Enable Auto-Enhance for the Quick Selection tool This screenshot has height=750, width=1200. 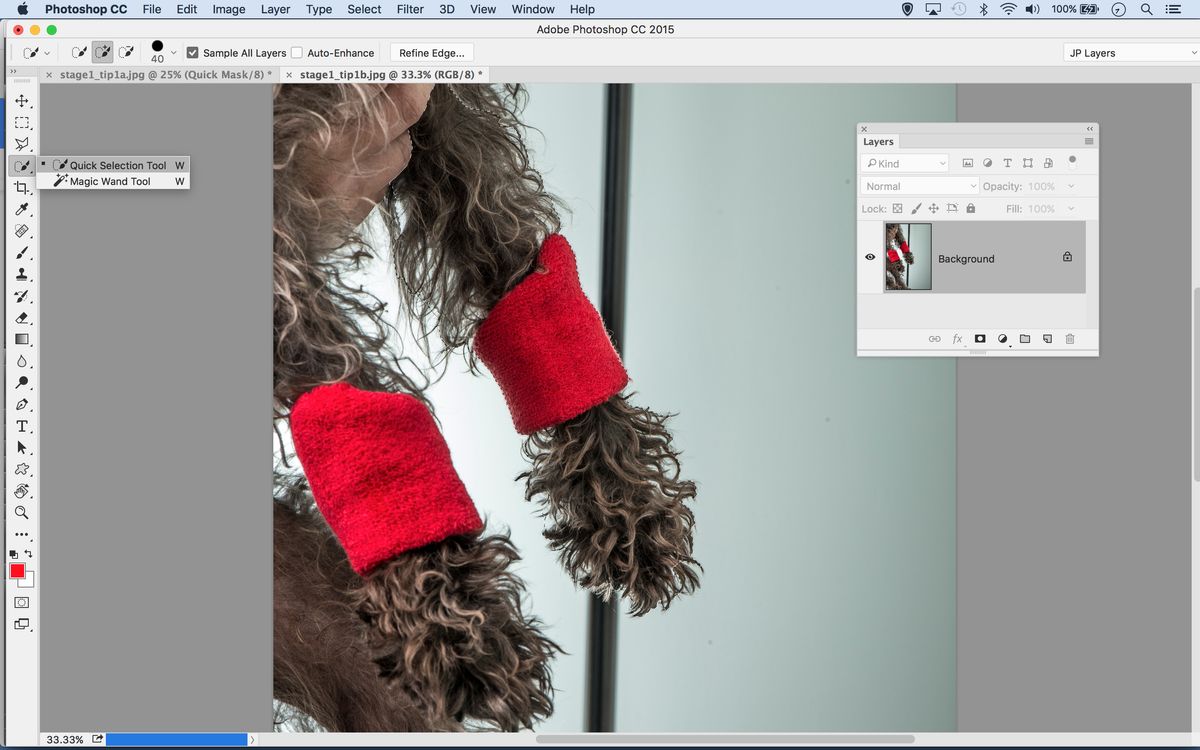click(x=296, y=52)
